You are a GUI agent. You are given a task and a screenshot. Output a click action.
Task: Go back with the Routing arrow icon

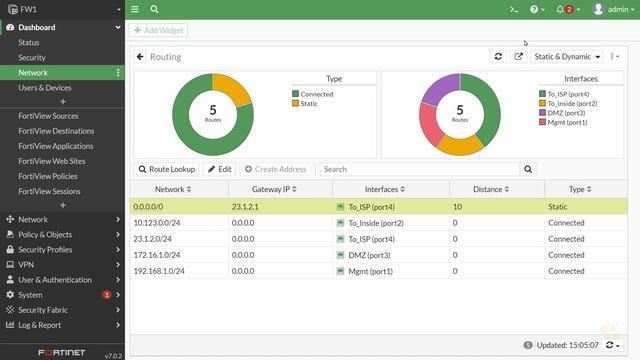click(140, 57)
